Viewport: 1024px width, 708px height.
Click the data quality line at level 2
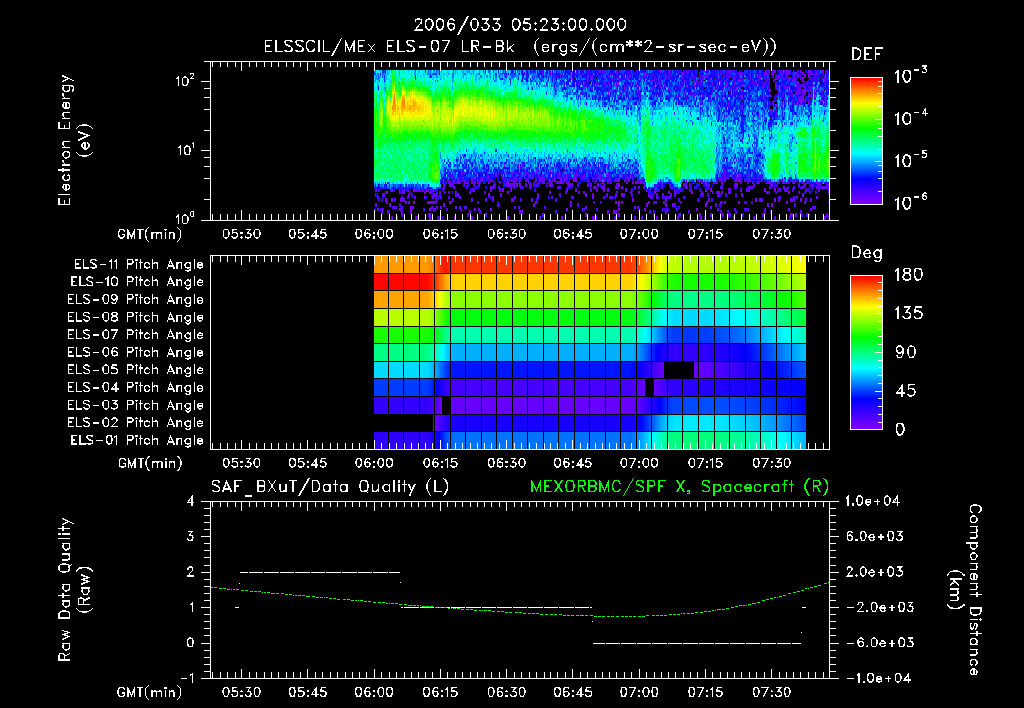[320, 572]
